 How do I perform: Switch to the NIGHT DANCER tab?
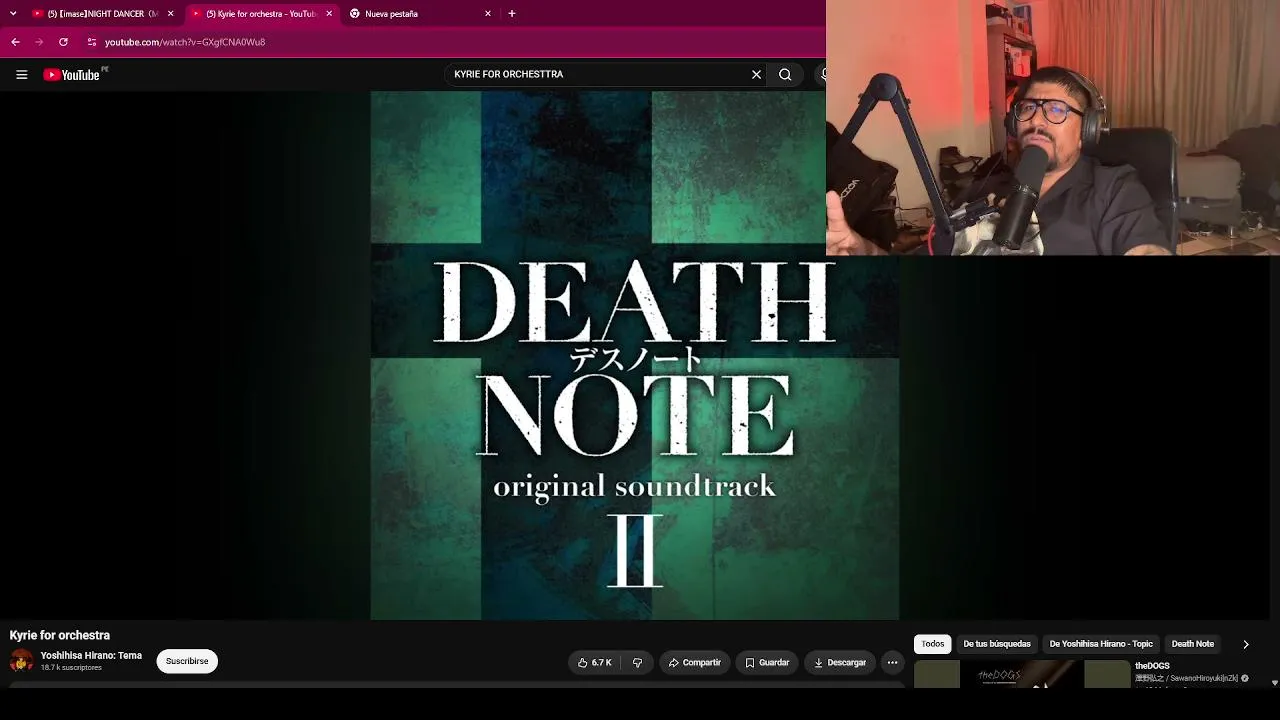pyautogui.click(x=102, y=14)
